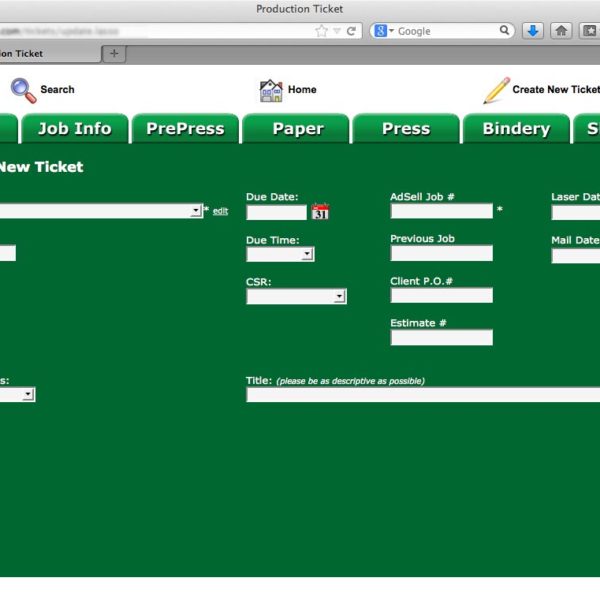The image size is (600, 600).
Task: Click into the AdSell Job # field
Action: pyautogui.click(x=441, y=211)
